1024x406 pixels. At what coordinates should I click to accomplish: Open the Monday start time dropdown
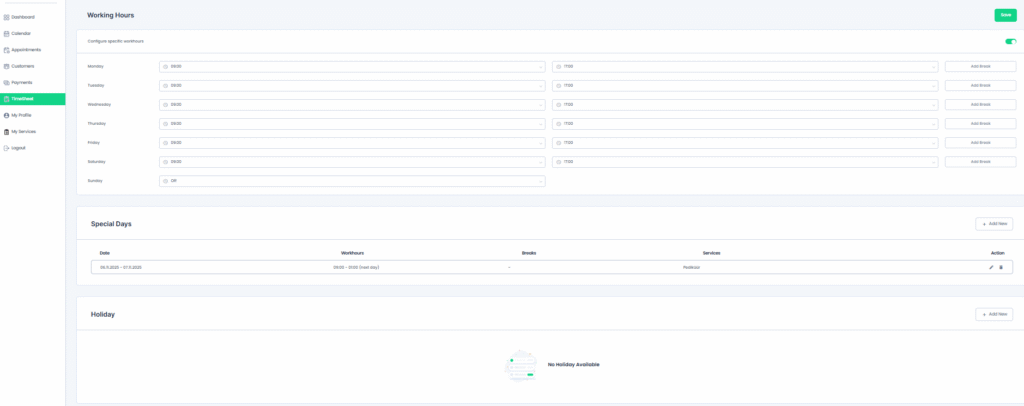click(352, 67)
